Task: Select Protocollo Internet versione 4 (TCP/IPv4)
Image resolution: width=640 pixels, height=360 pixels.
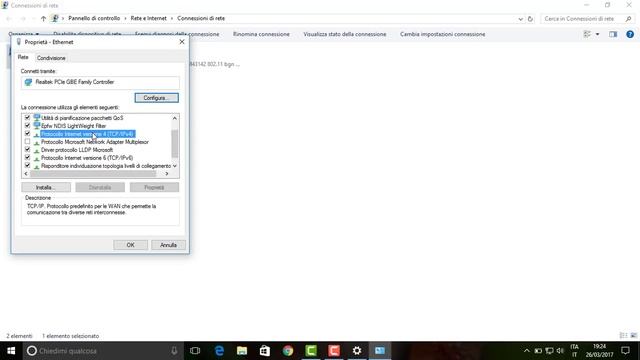Action: pyautogui.click(x=88, y=134)
